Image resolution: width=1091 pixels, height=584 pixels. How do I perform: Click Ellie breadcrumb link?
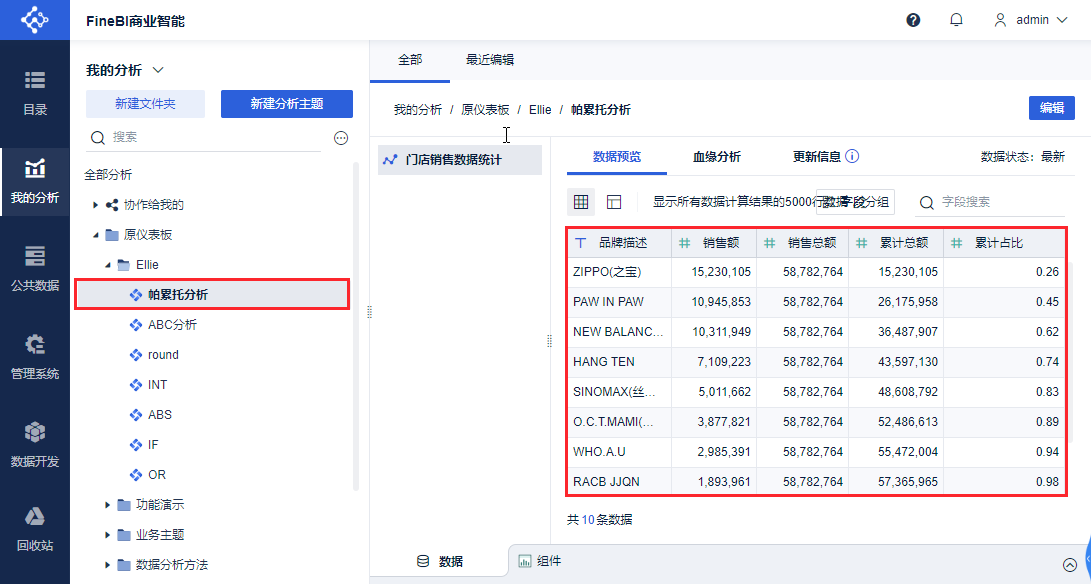[540, 109]
